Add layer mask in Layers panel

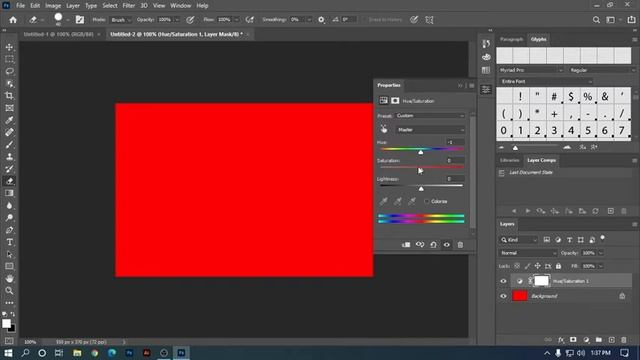(x=573, y=340)
